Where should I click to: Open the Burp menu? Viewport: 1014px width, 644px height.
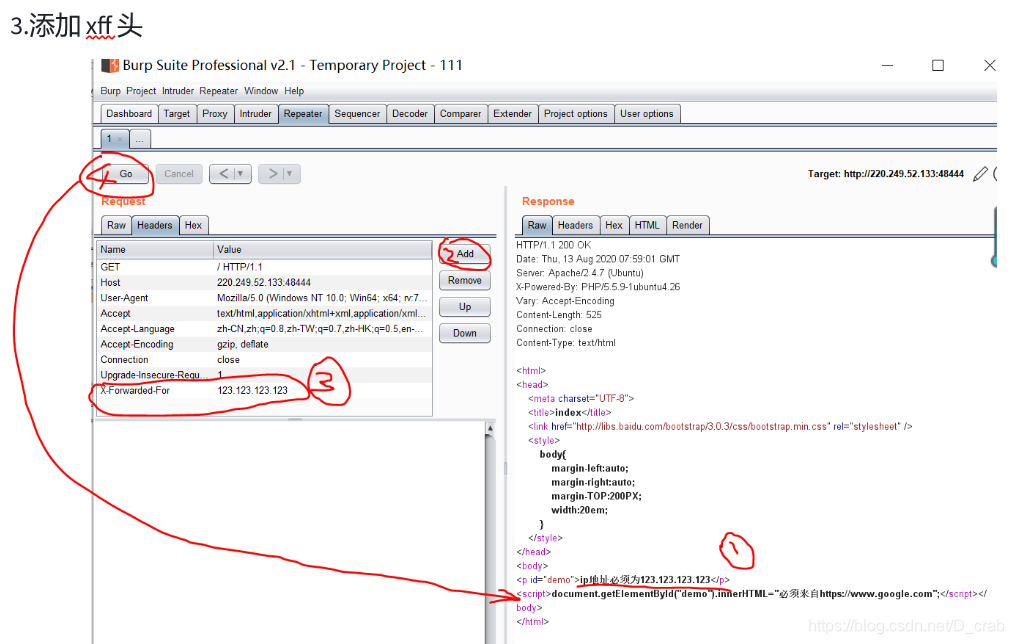(x=110, y=91)
